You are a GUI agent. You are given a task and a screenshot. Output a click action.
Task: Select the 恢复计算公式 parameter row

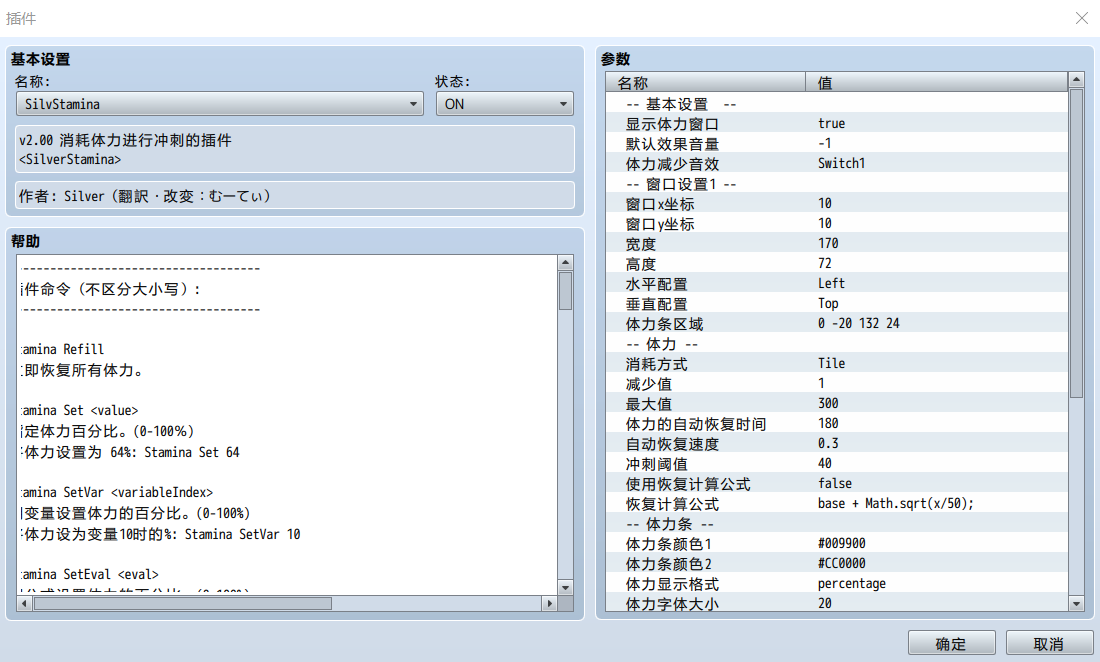[837, 504]
